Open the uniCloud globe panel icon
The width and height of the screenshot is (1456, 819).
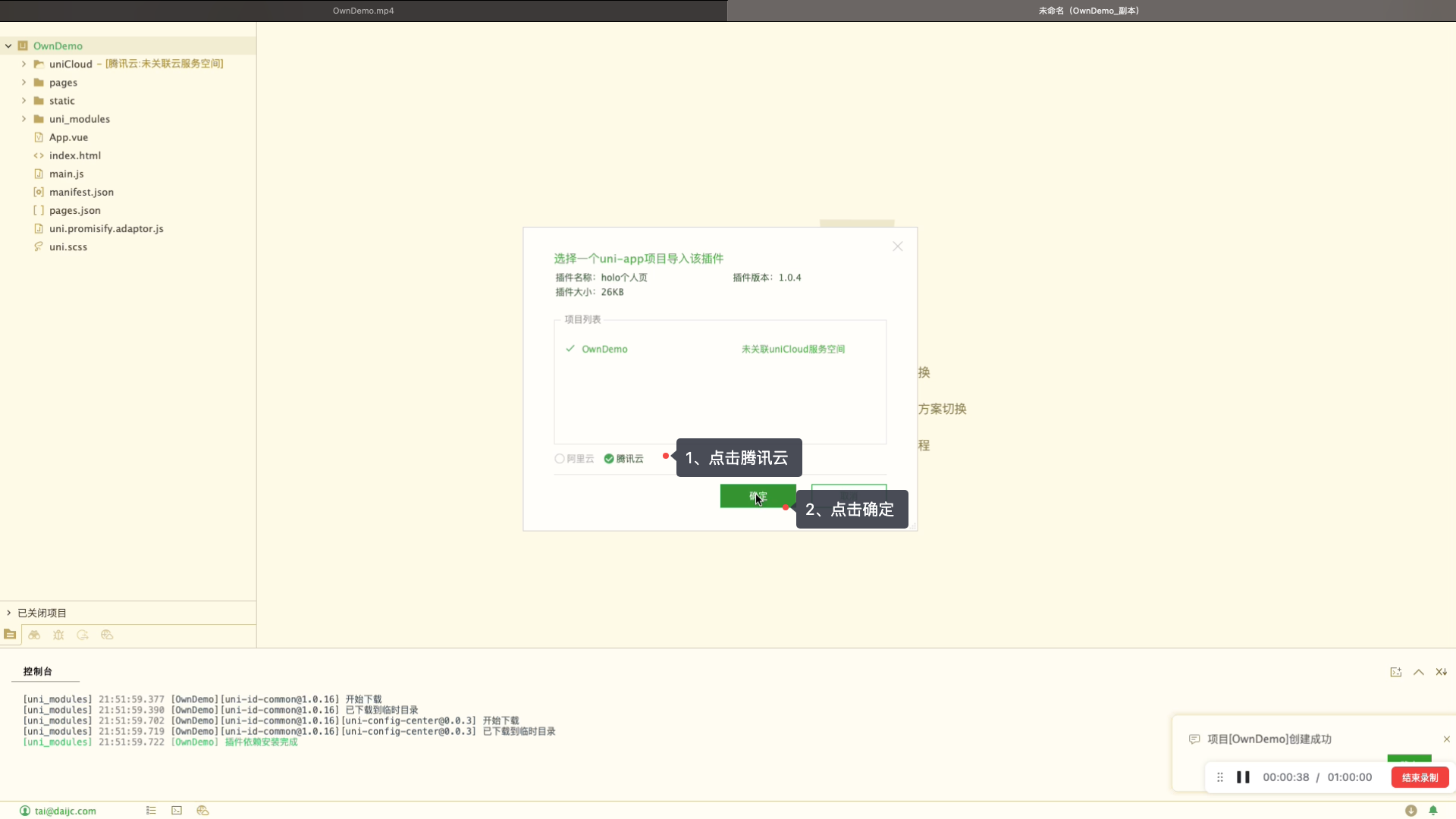(107, 635)
